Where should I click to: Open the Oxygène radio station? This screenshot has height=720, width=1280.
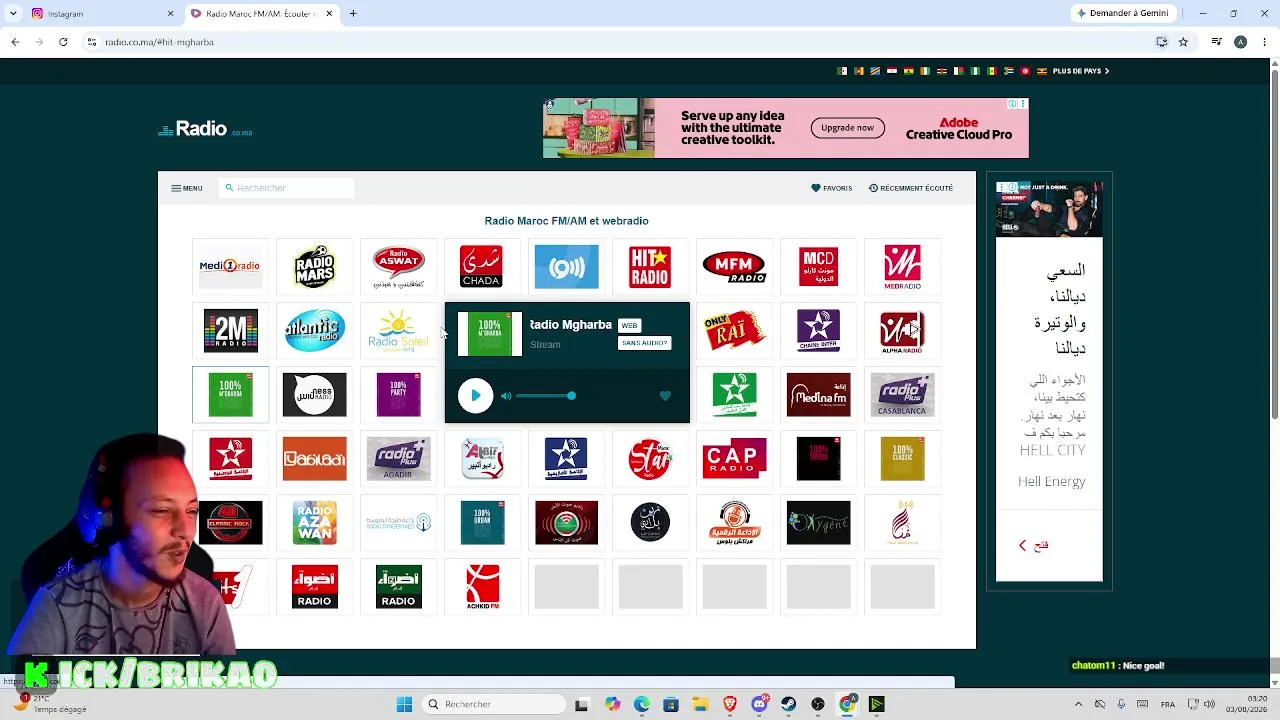click(x=818, y=523)
